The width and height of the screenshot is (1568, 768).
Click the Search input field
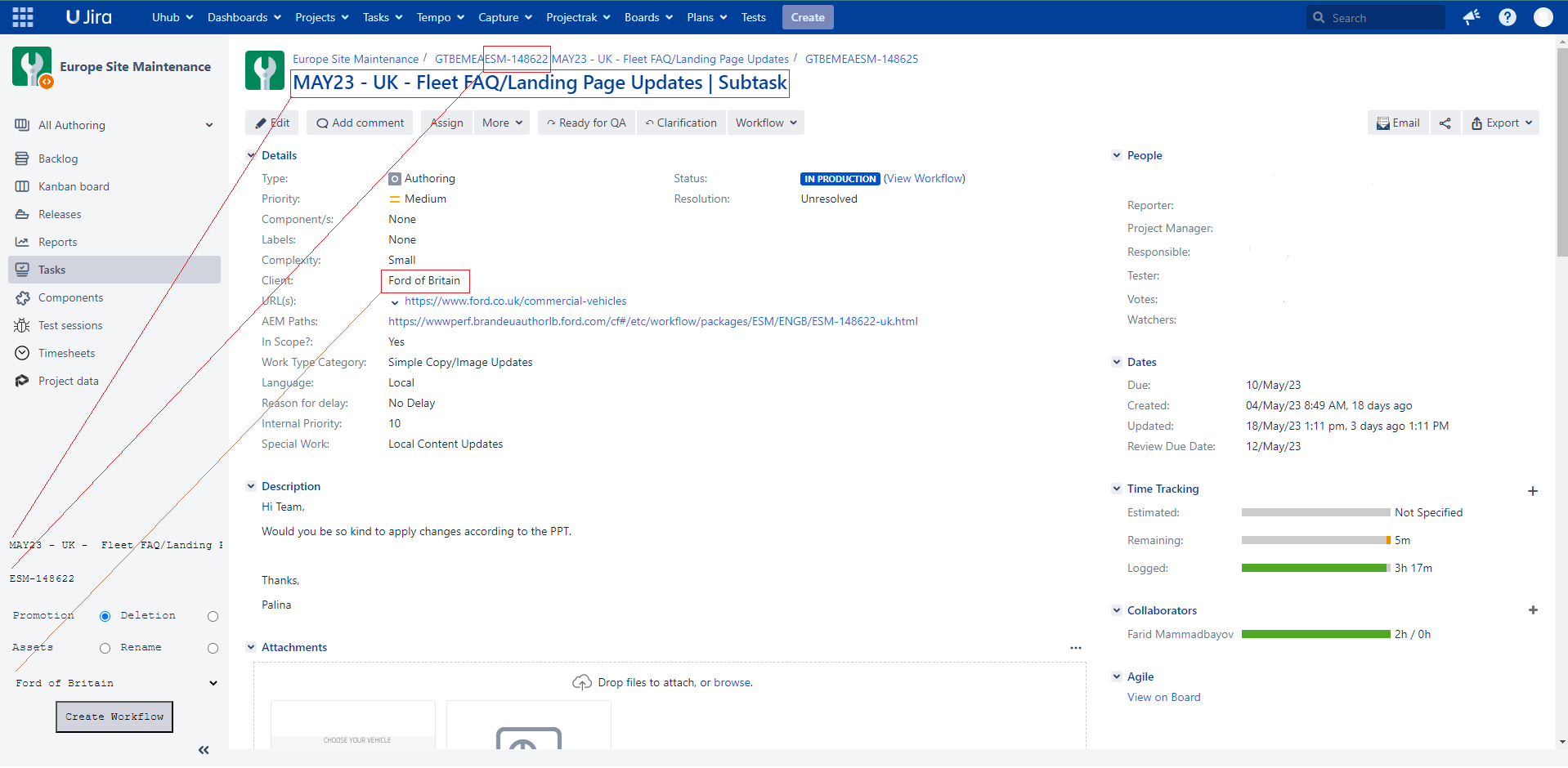[1376, 17]
